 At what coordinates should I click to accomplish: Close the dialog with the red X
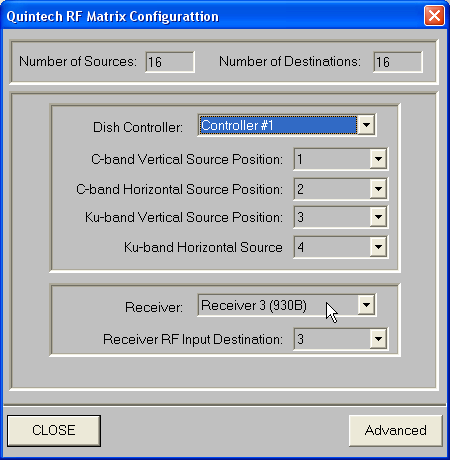point(434,16)
